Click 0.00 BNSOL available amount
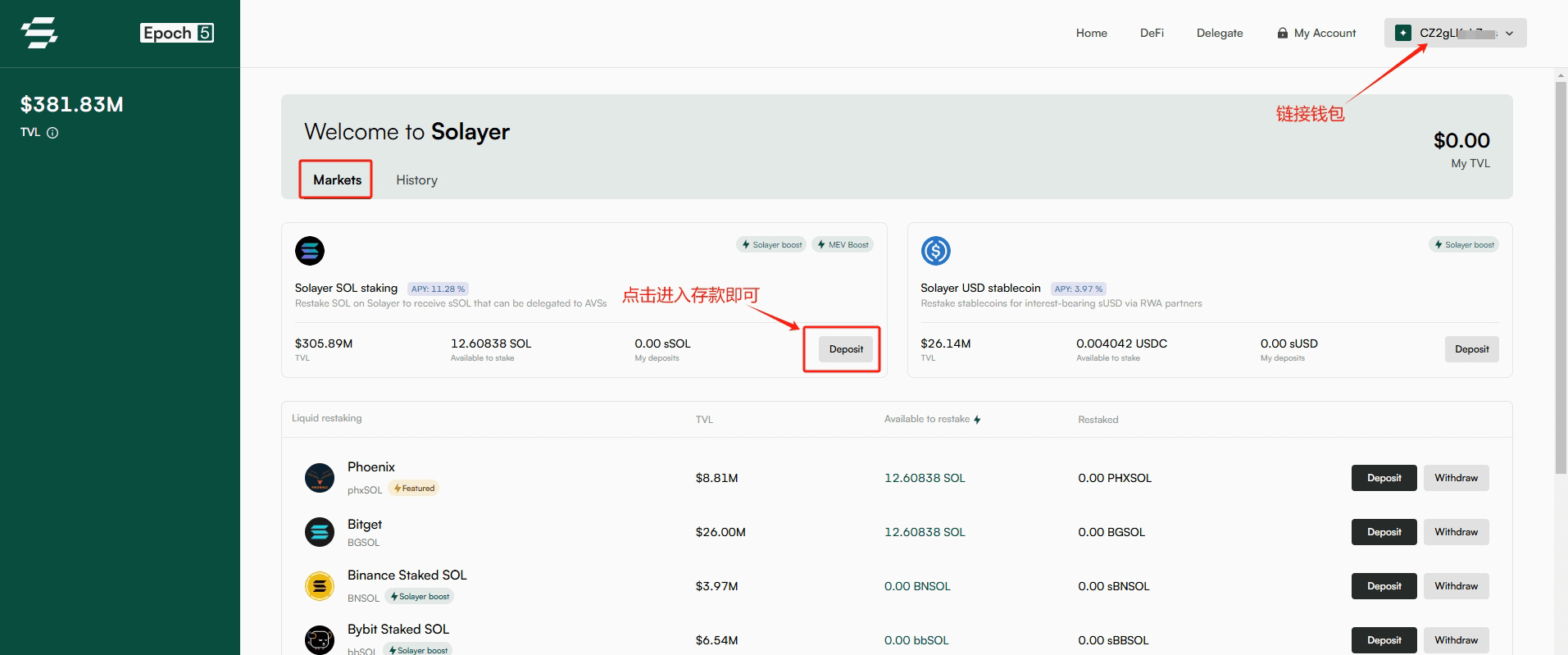Viewport: 1568px width, 655px height. [x=917, y=586]
